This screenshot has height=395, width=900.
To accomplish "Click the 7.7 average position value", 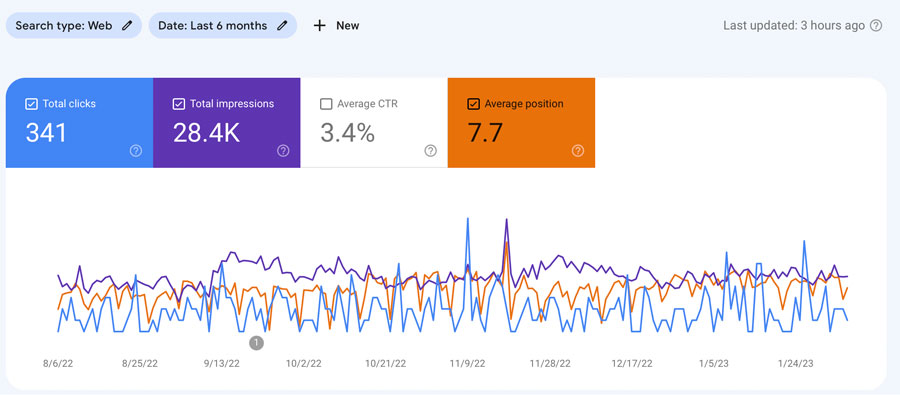I will coord(485,133).
